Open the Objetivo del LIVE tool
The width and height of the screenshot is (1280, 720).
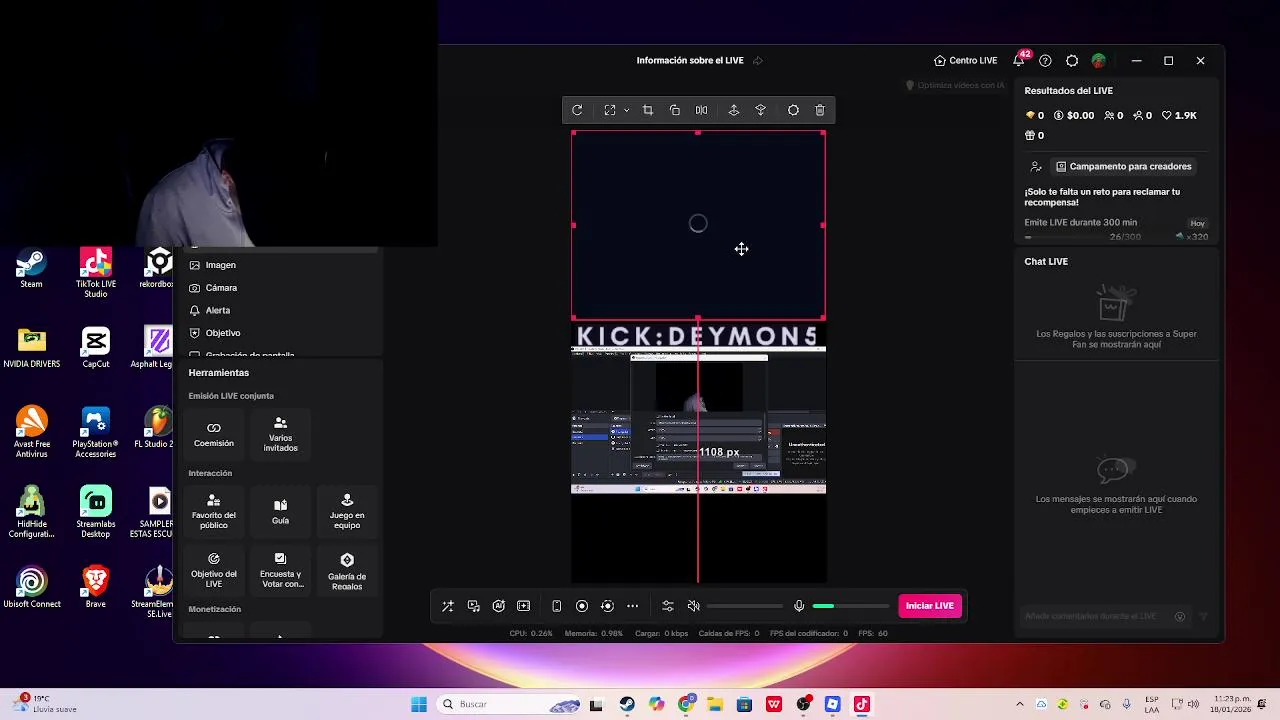point(214,570)
